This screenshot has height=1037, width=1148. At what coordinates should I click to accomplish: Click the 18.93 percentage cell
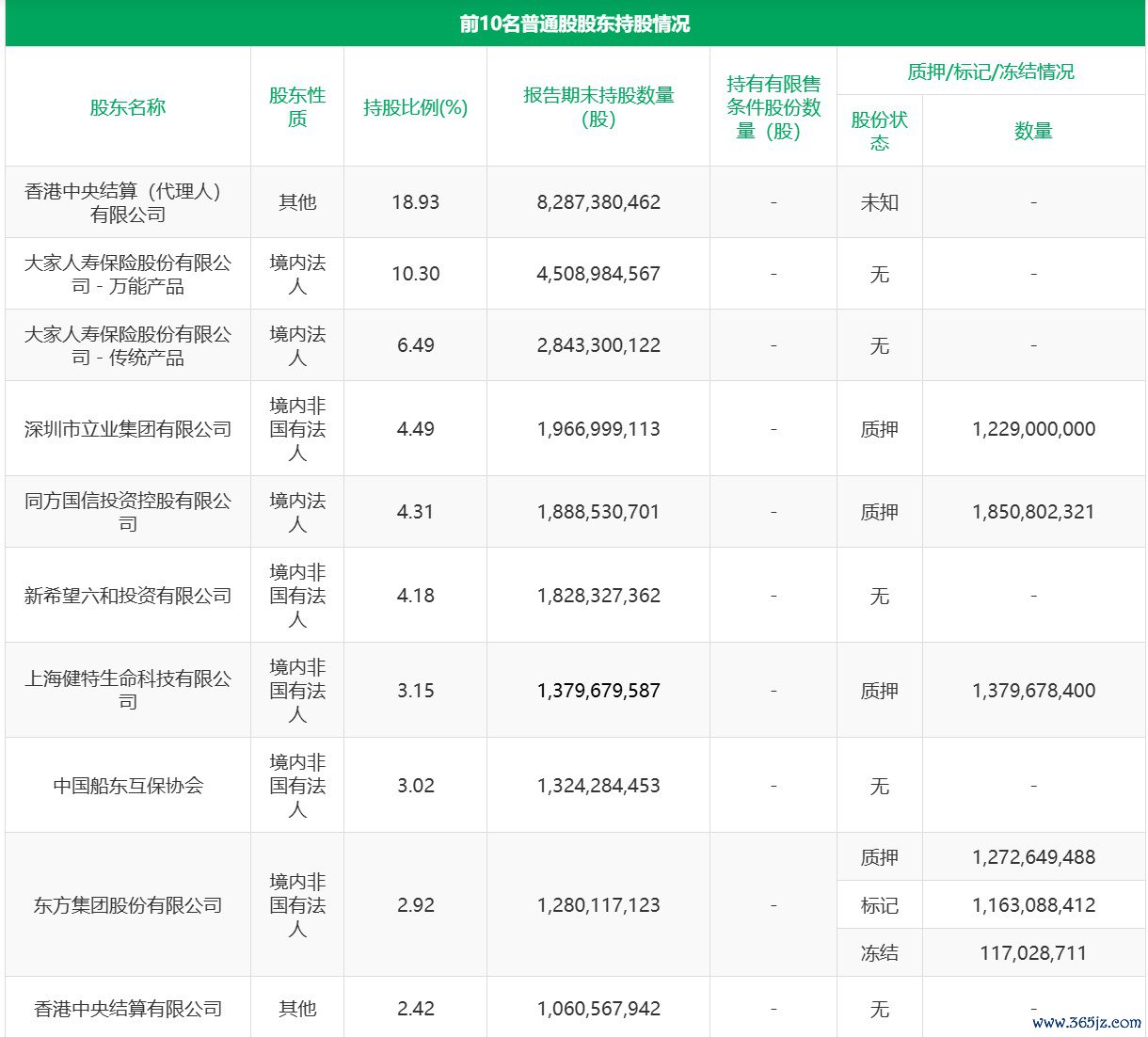coord(415,202)
